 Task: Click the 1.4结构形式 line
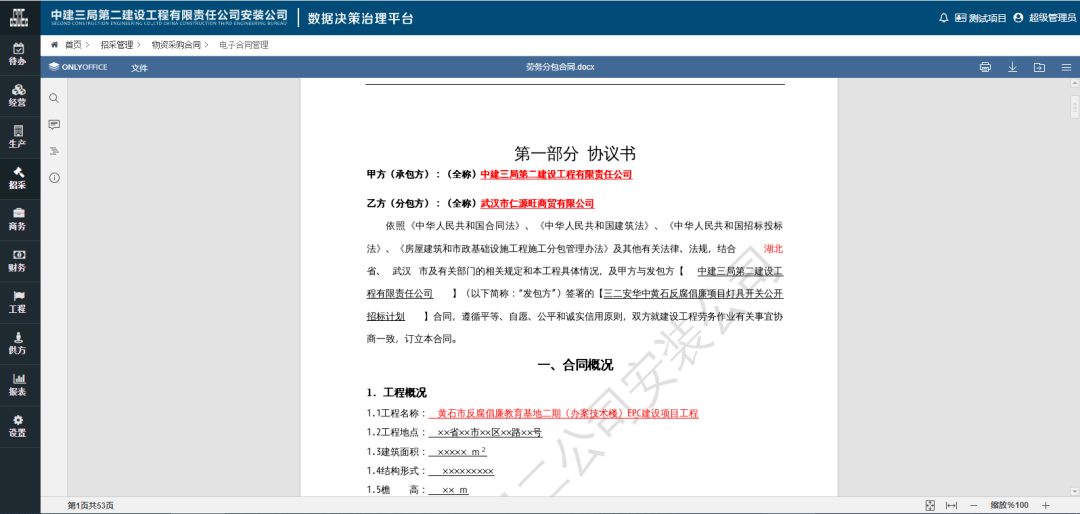click(430, 471)
